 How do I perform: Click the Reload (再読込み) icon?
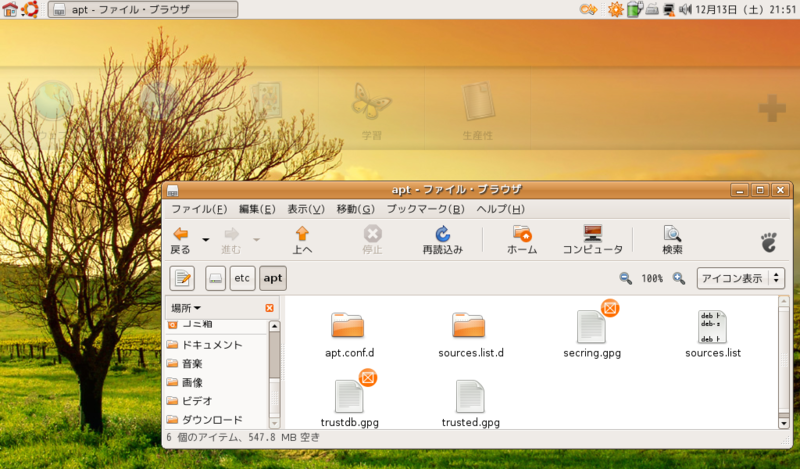(442, 234)
